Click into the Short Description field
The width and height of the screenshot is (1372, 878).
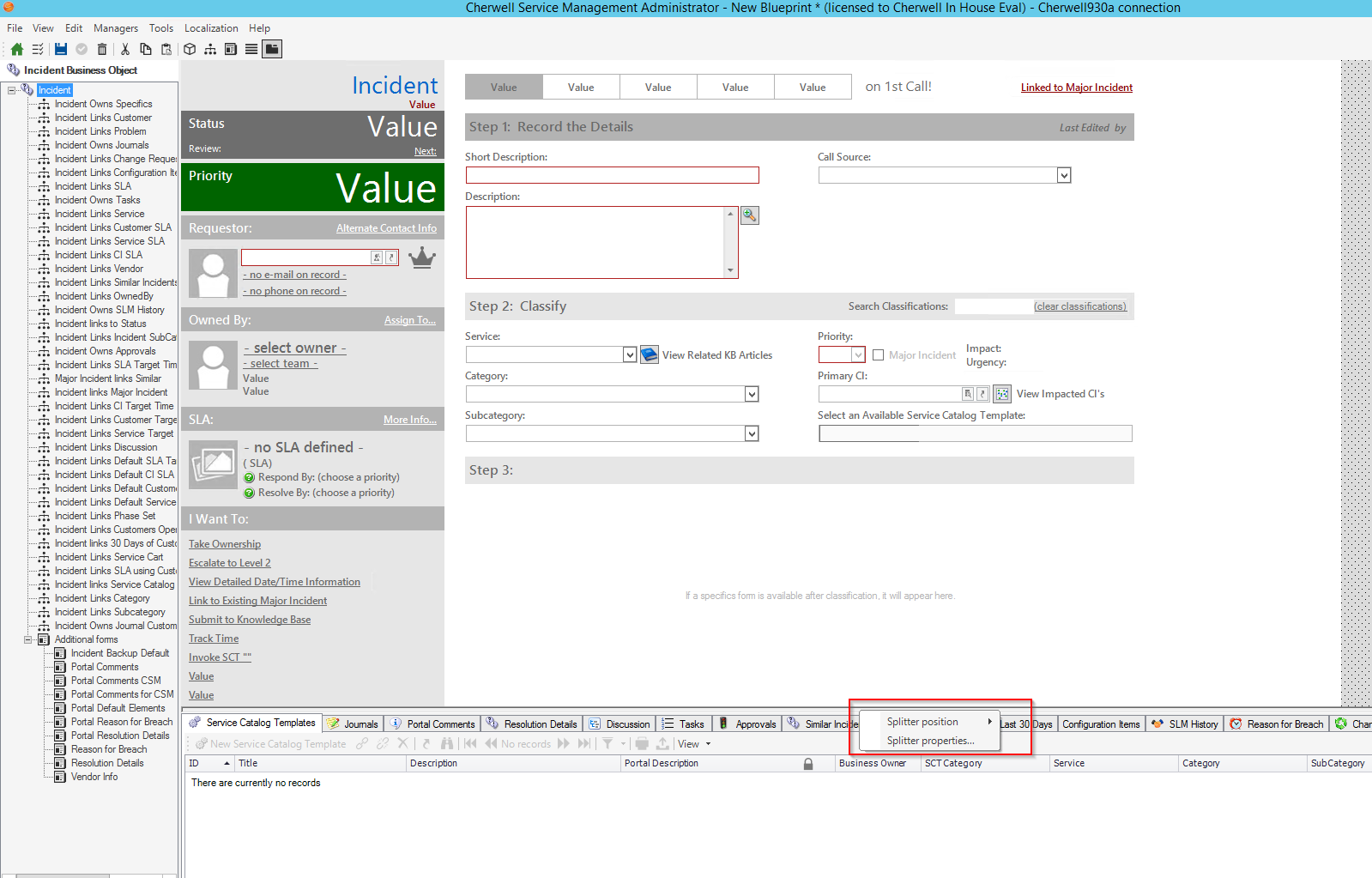click(x=612, y=175)
